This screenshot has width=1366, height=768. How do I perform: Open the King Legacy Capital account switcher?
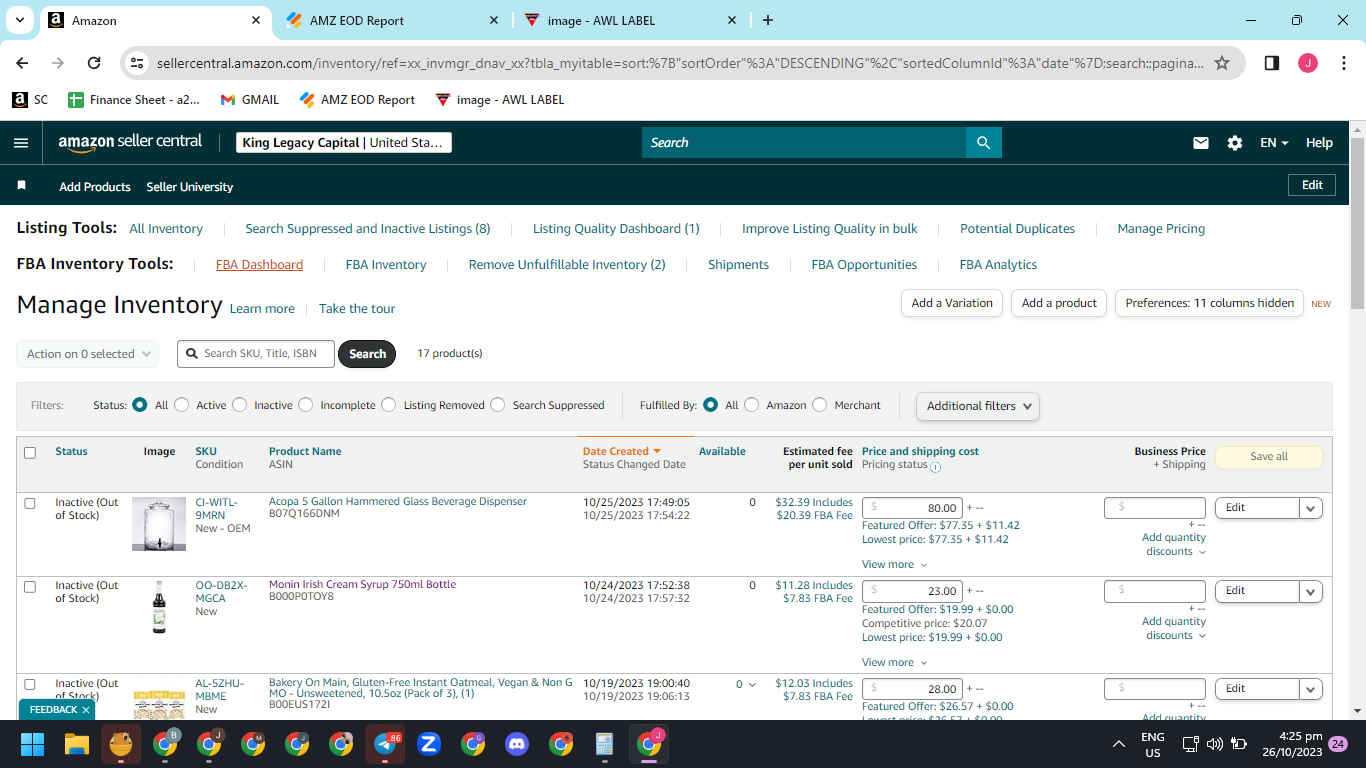click(344, 143)
